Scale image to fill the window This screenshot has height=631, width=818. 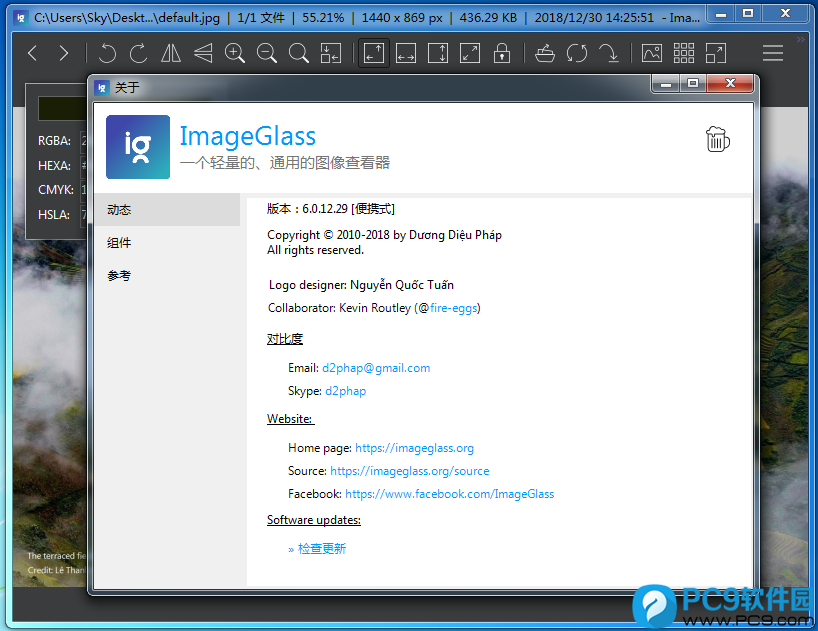click(x=470, y=53)
